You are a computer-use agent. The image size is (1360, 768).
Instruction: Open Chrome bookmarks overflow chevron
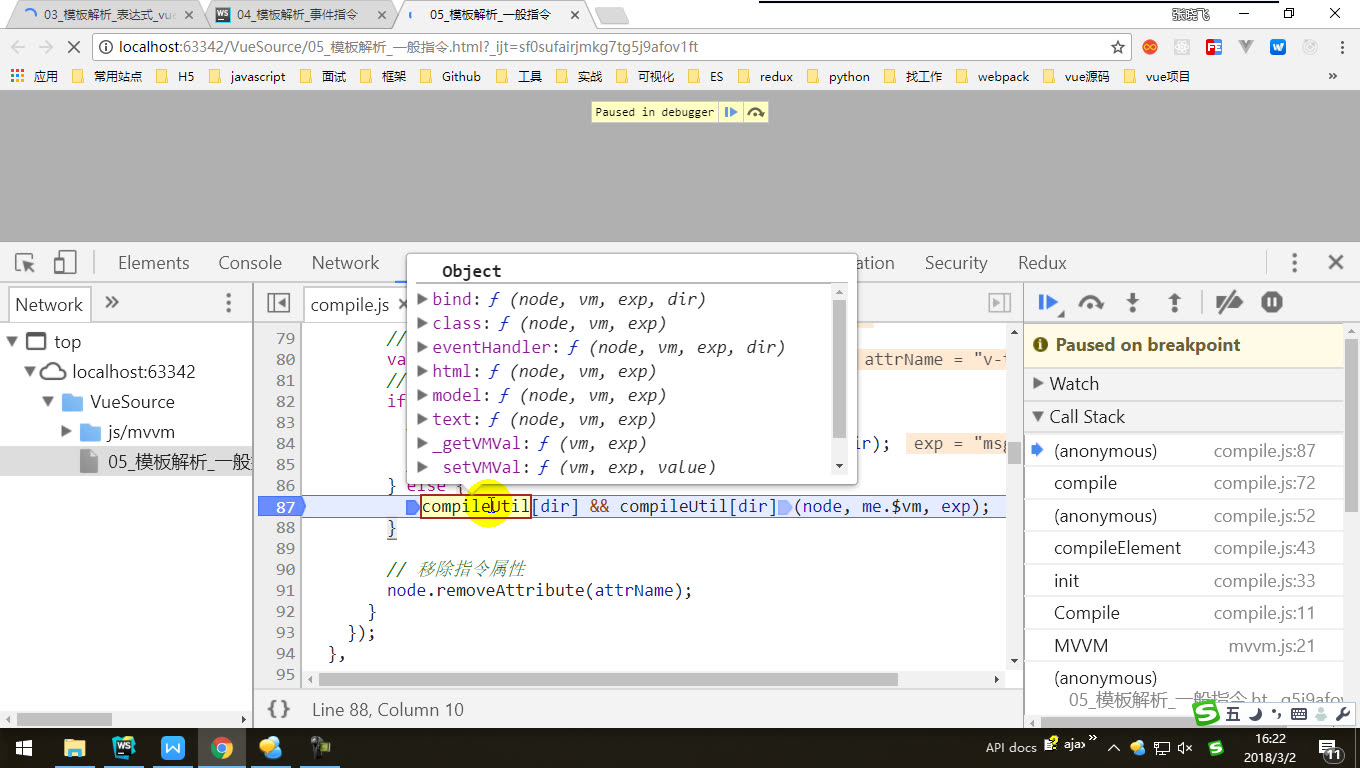tap(1332, 76)
